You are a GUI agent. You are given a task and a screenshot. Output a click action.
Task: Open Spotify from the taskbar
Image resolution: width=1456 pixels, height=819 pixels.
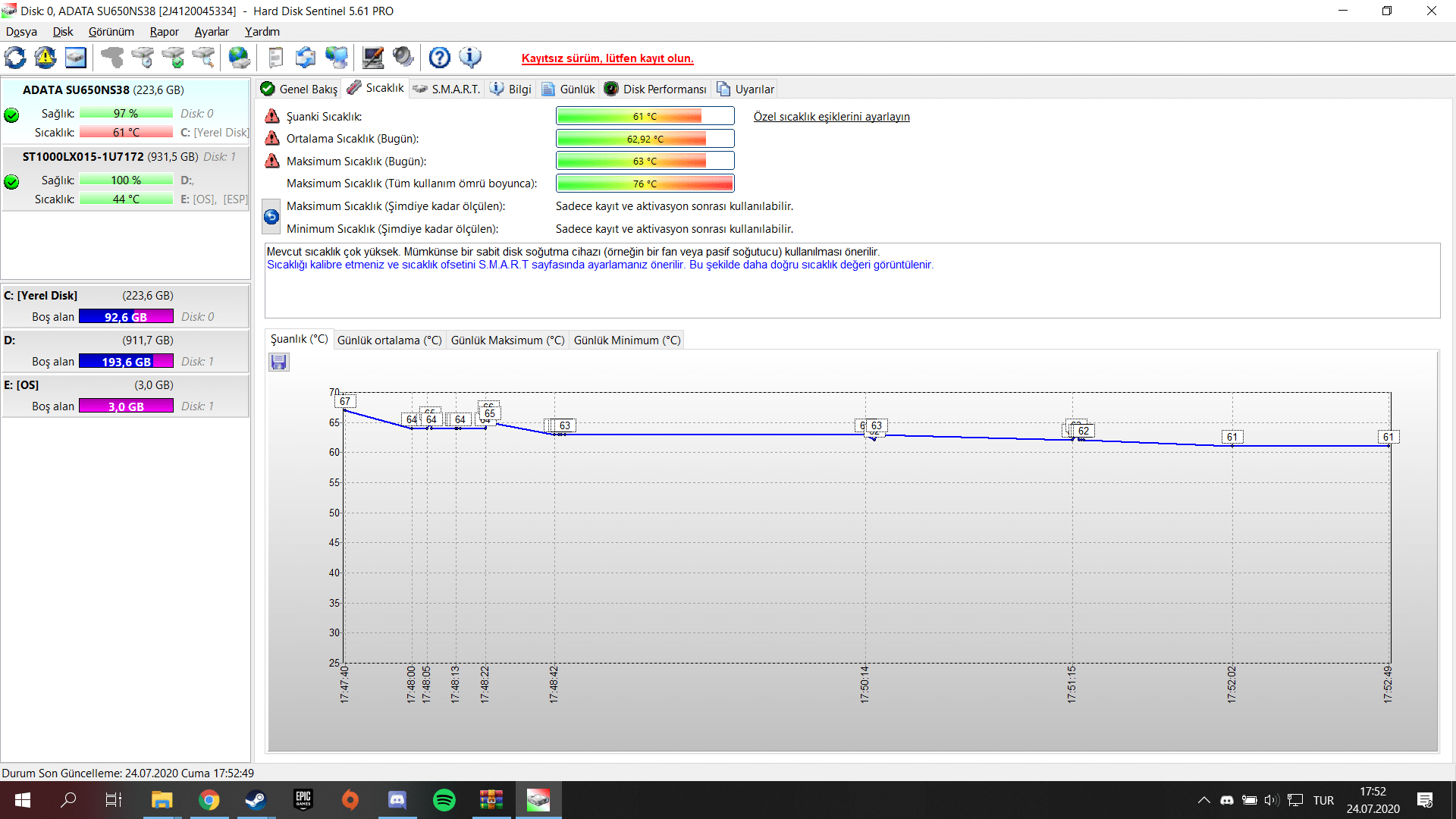pyautogui.click(x=444, y=800)
